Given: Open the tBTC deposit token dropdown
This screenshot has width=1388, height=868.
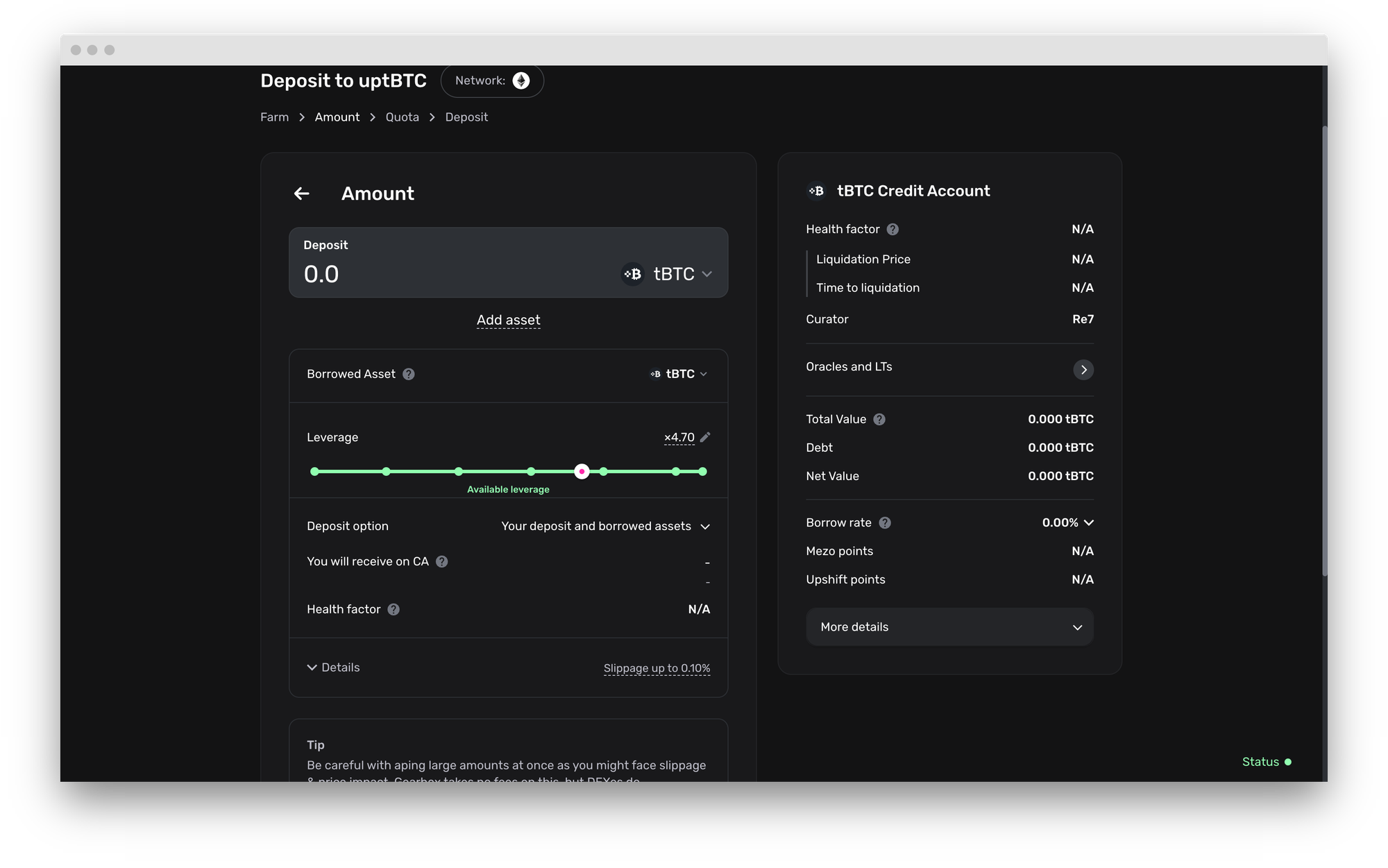Looking at the screenshot, I should coord(667,274).
